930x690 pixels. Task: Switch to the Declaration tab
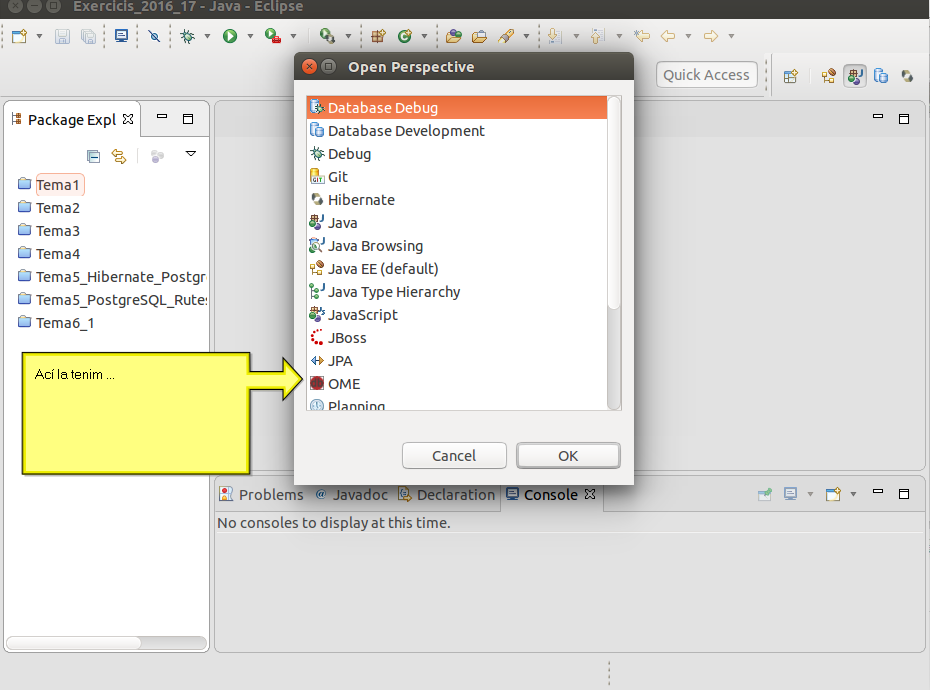pos(447,494)
